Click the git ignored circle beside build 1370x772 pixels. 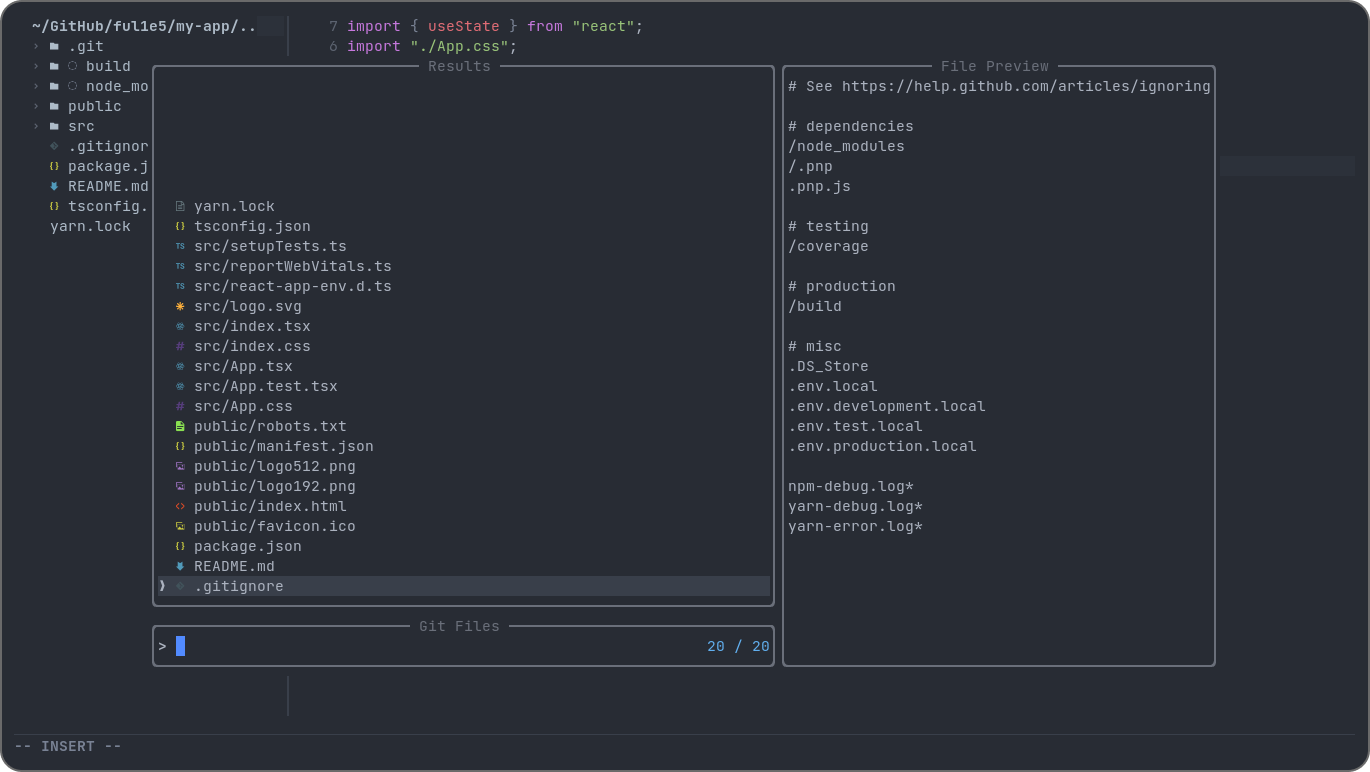point(72,66)
